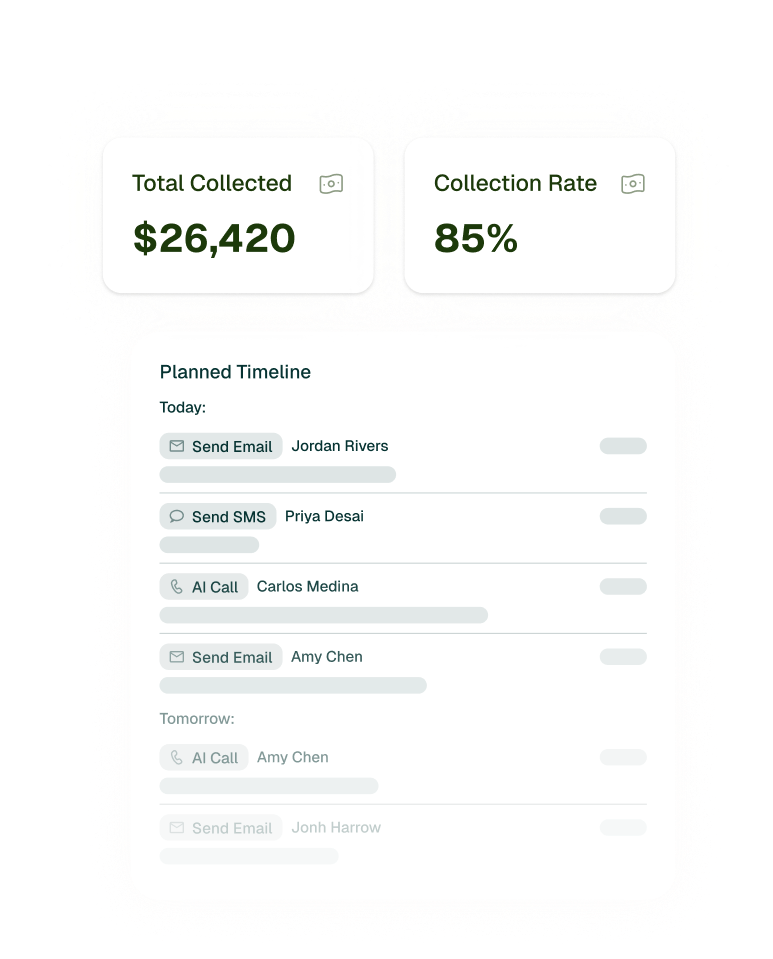Click the Planned Timeline heading
This screenshot has height=959, width=773.
pos(235,372)
